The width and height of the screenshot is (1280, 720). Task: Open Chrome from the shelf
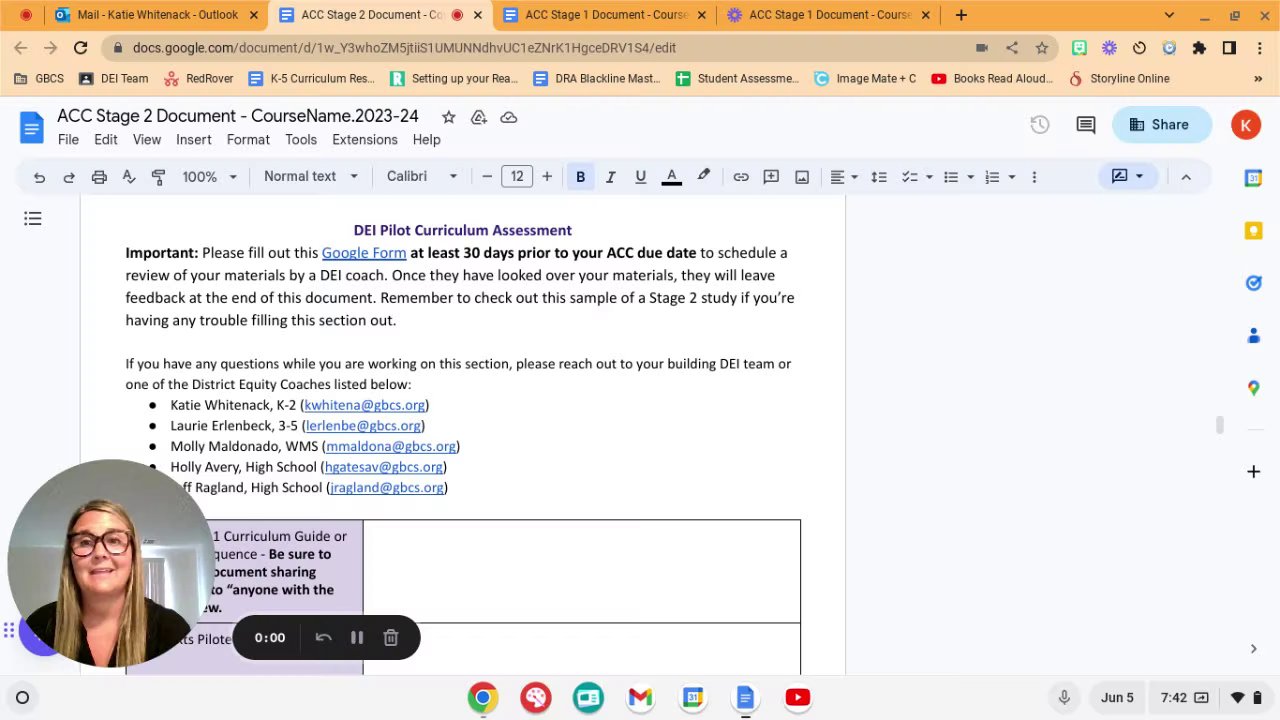click(x=482, y=698)
